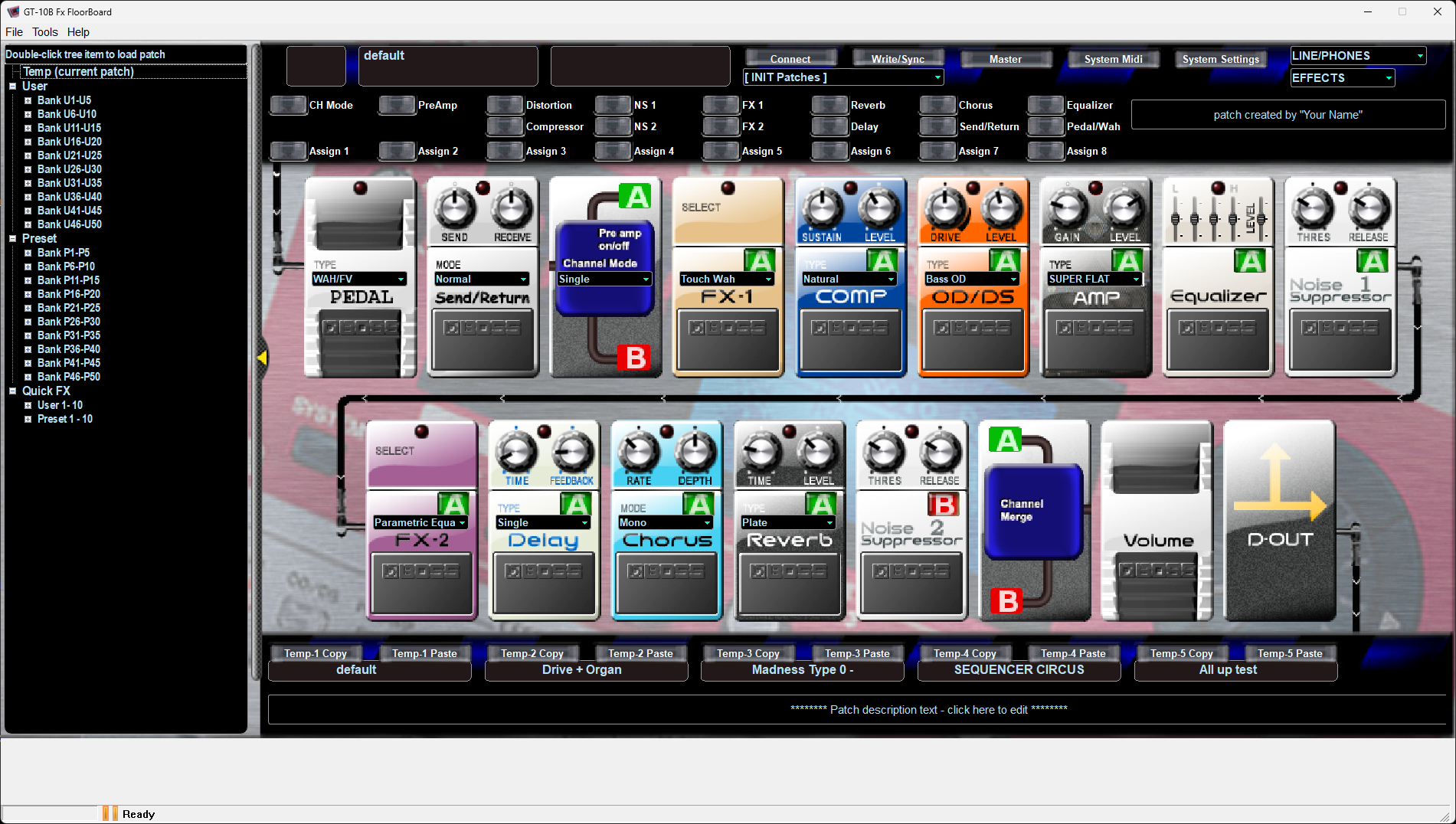Open the FX-1 Touch Wah dropdown
The width and height of the screenshot is (1456, 824).
[727, 279]
